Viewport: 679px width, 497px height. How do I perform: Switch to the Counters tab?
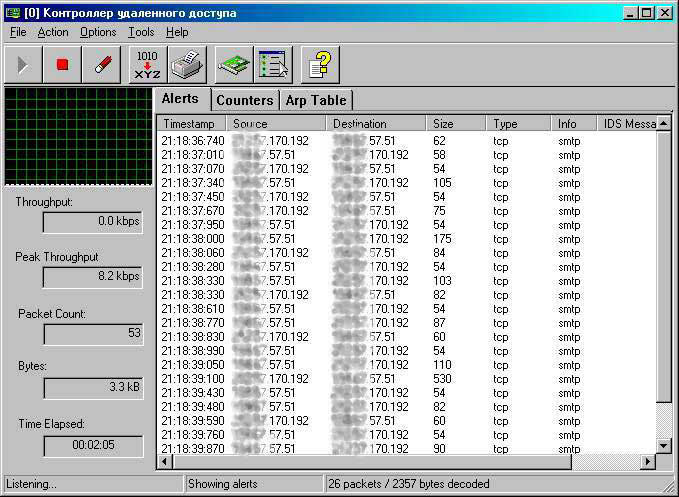click(245, 100)
